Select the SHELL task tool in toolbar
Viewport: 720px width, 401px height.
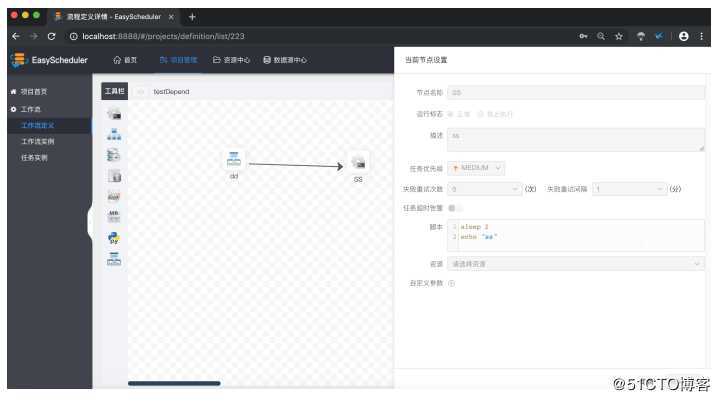(x=114, y=113)
